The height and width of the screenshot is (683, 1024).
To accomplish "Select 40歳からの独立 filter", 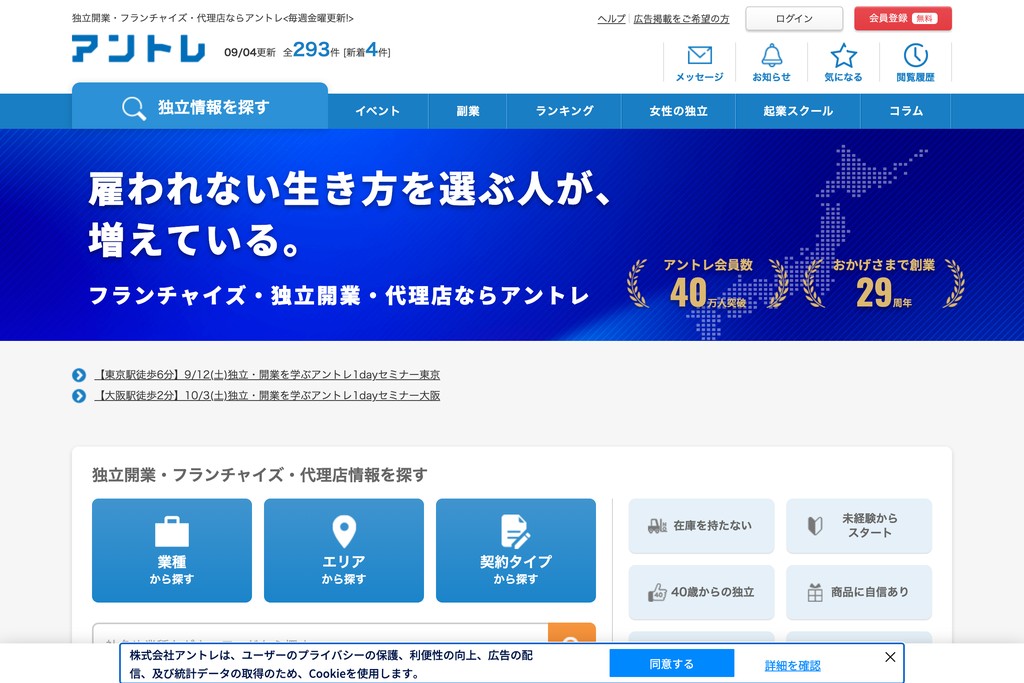I will (701, 592).
